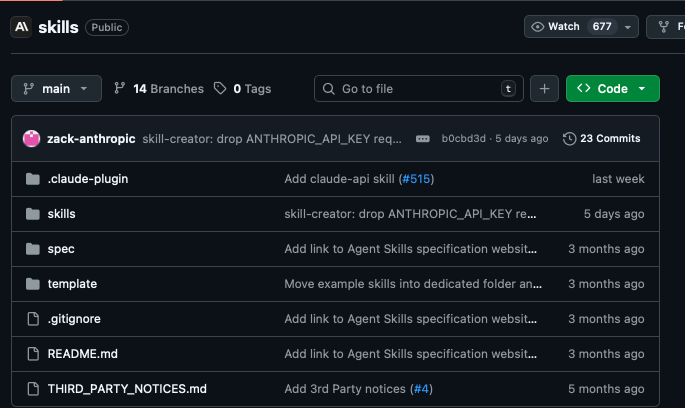Open pull request #515 link
This screenshot has height=408, width=685.
tap(416, 179)
